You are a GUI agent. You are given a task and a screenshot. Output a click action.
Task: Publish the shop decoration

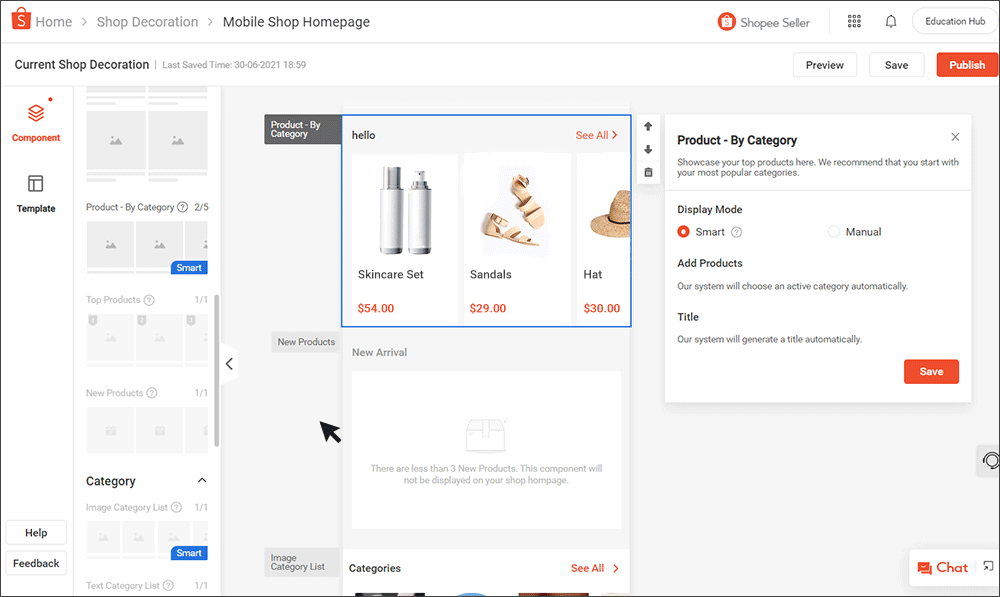pyautogui.click(x=966, y=64)
